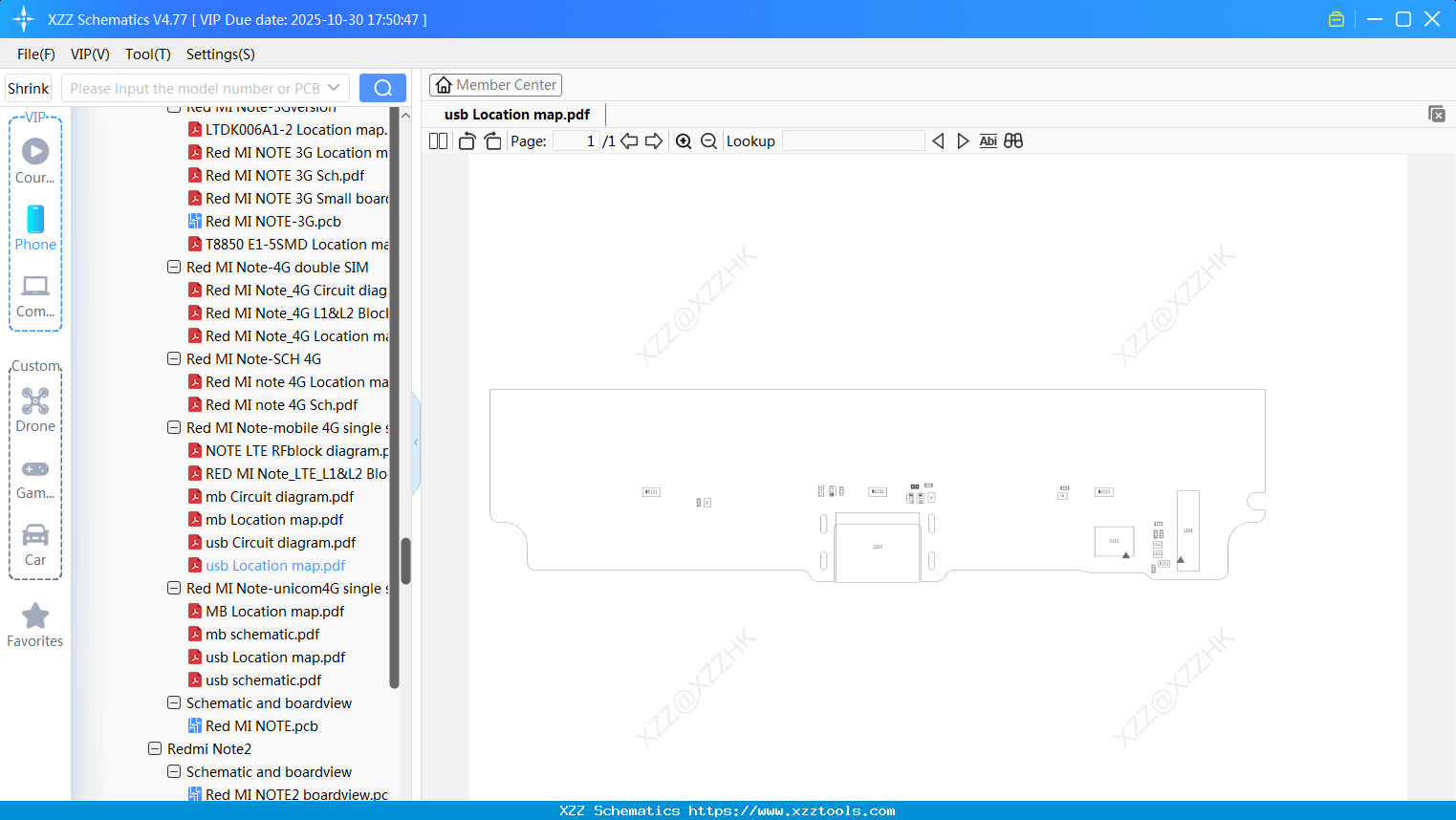Open the Tool(T) menu
This screenshot has width=1456, height=820.
[x=147, y=54]
